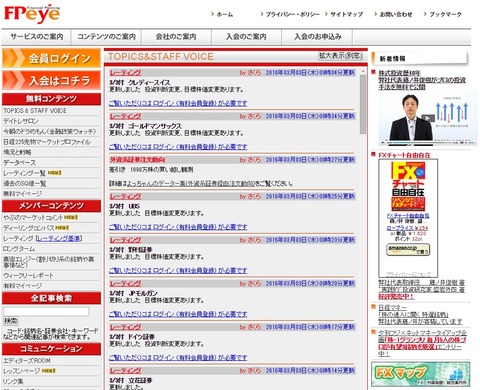Open the 入会のお申込み tab
Viewport: 480px width, 390px height.
(317, 37)
